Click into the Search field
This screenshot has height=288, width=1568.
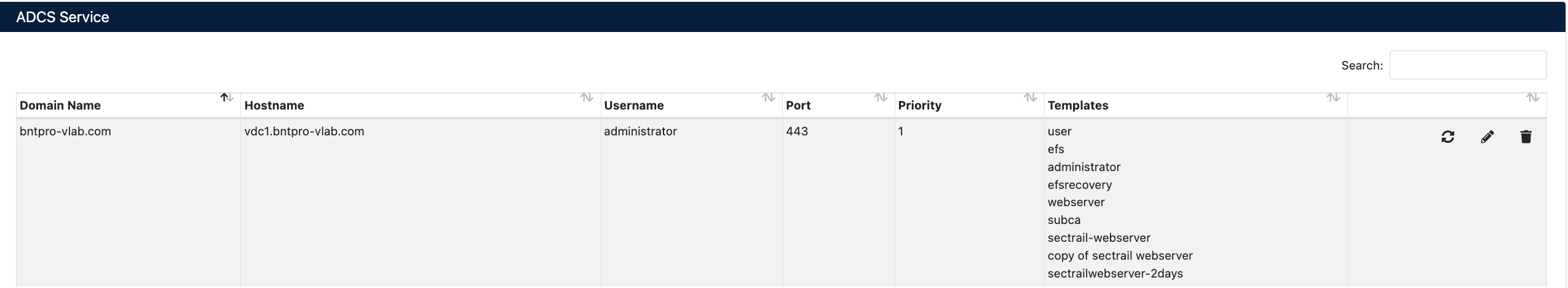(x=1467, y=65)
